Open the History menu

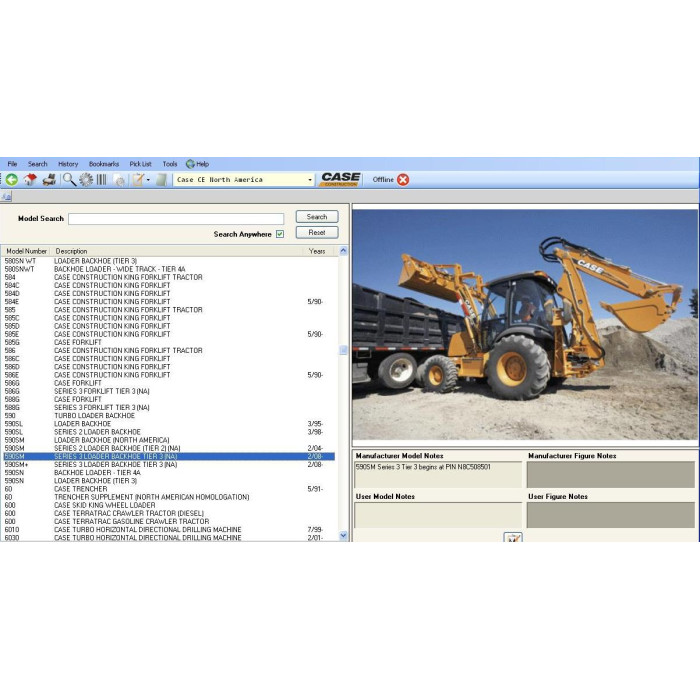point(68,164)
